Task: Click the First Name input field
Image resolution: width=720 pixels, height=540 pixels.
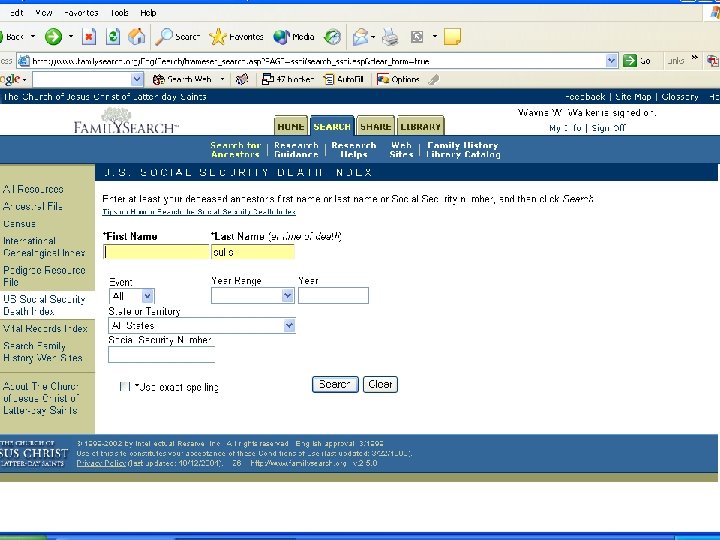Action: (x=156, y=252)
